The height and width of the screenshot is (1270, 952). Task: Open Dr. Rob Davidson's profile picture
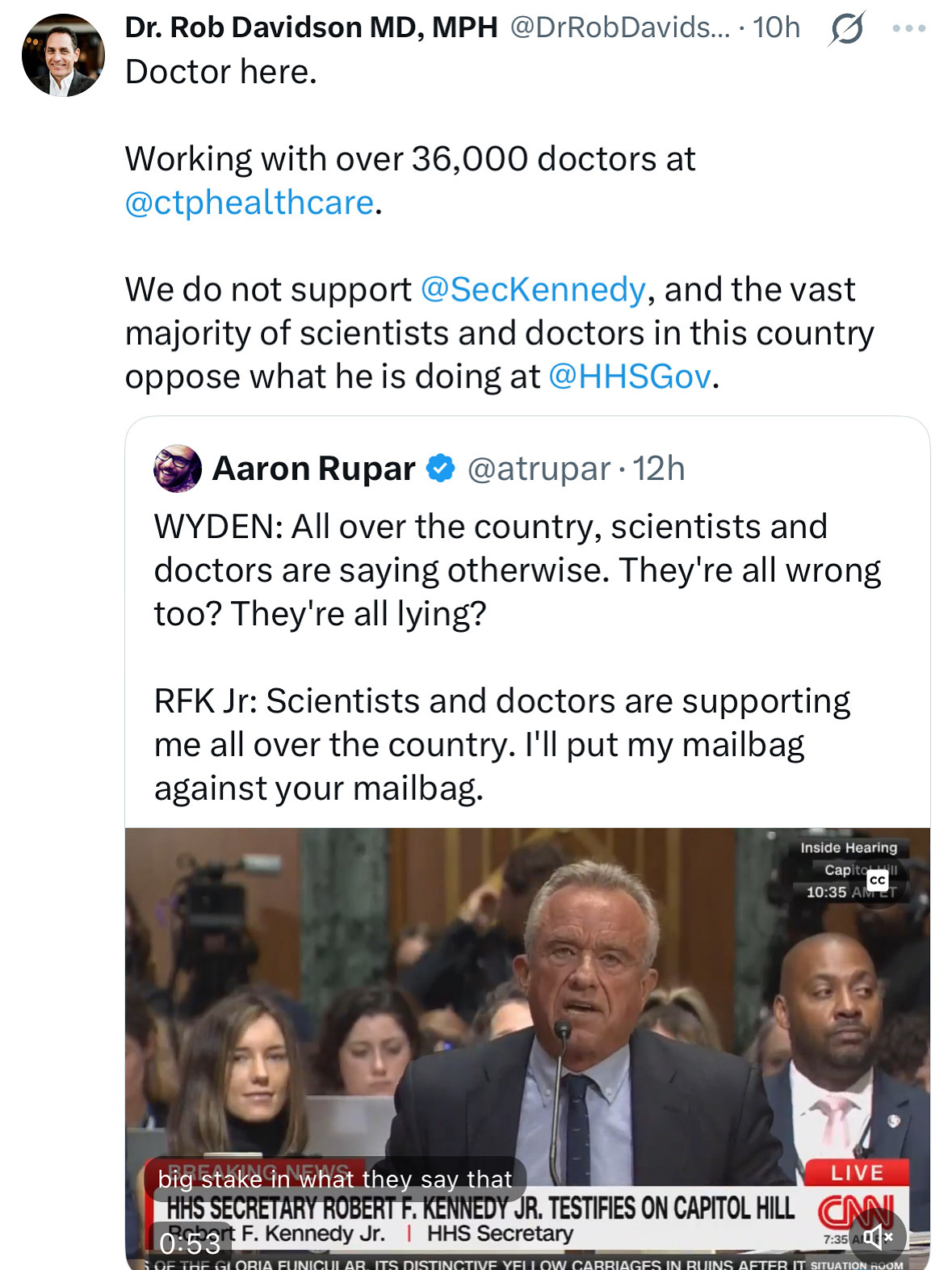coord(64,55)
